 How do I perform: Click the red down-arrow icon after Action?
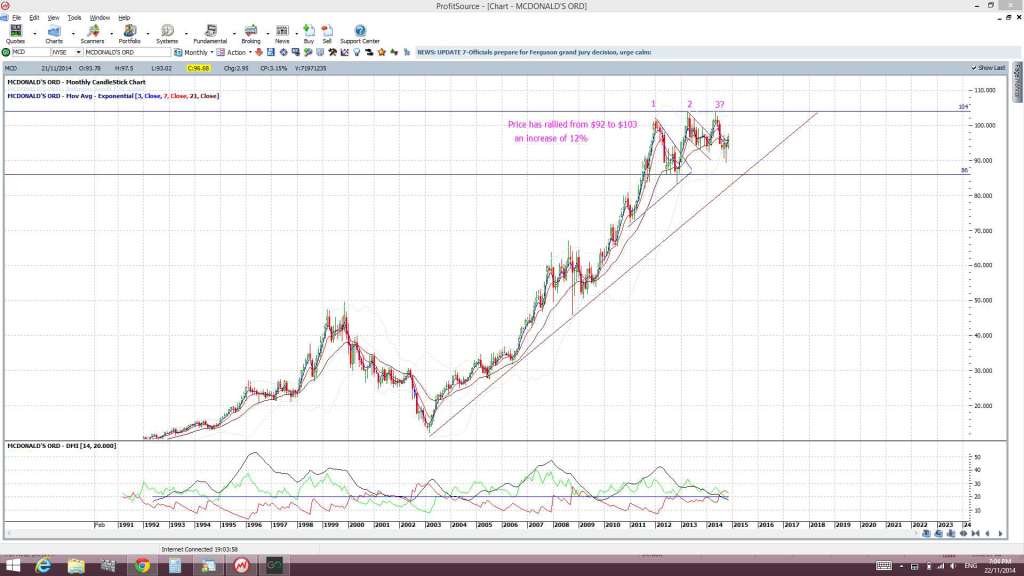click(259, 52)
